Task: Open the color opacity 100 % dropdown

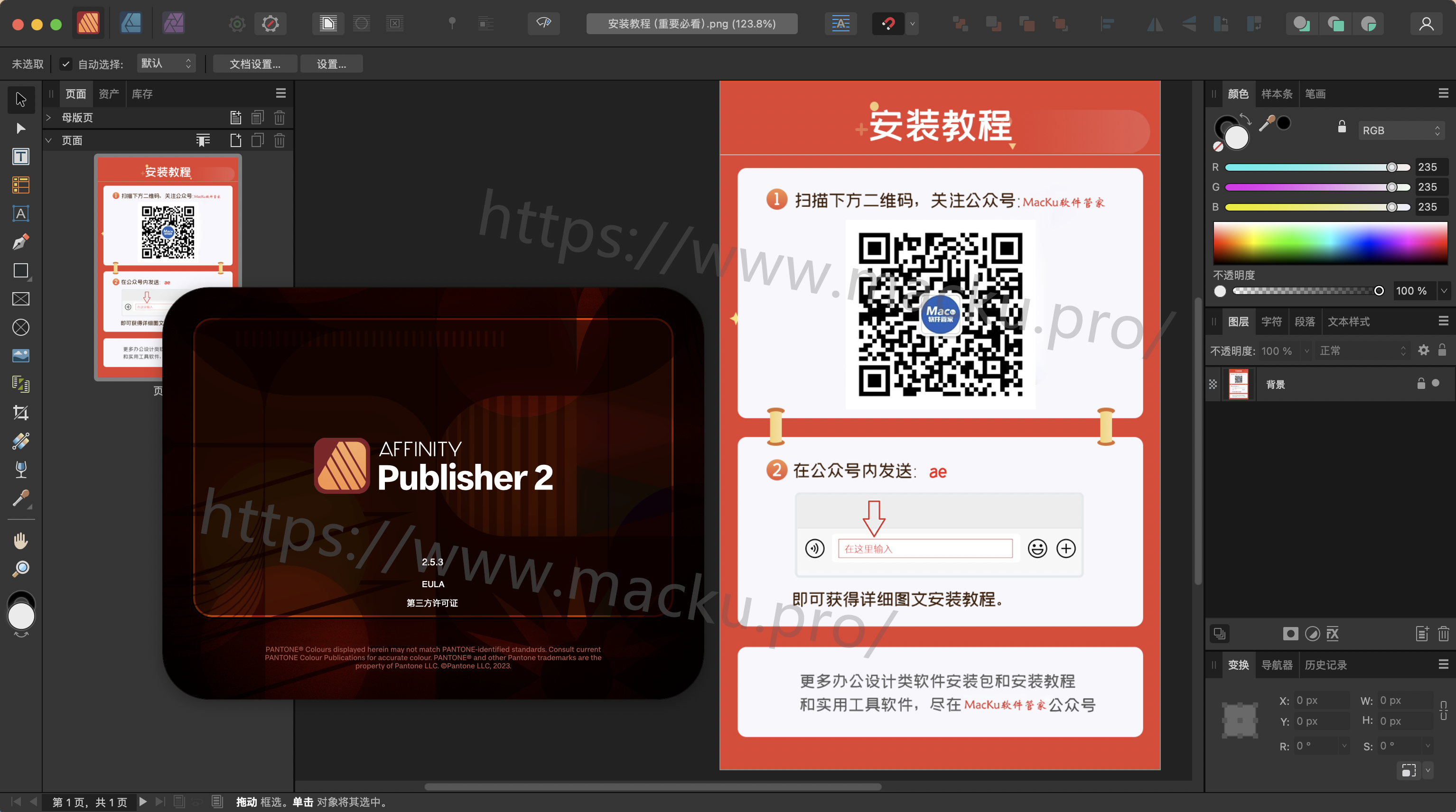Action: click(1444, 291)
